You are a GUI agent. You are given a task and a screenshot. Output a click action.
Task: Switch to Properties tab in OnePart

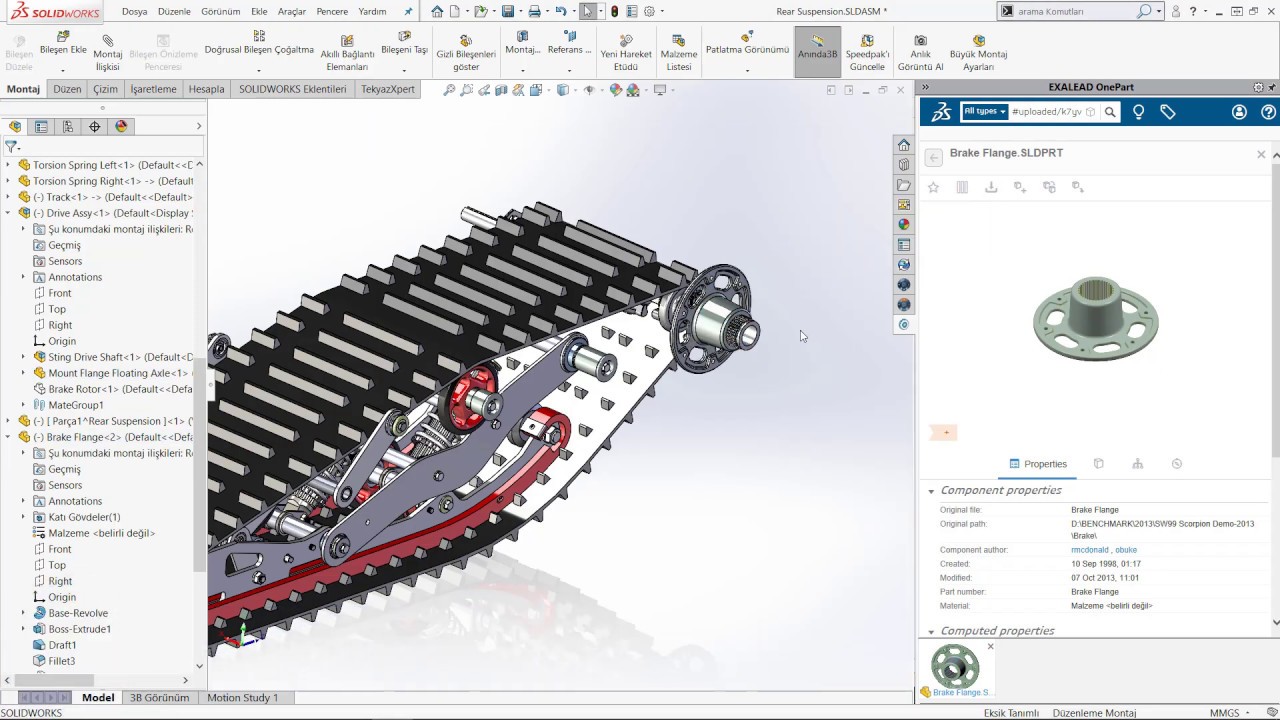coord(1038,464)
